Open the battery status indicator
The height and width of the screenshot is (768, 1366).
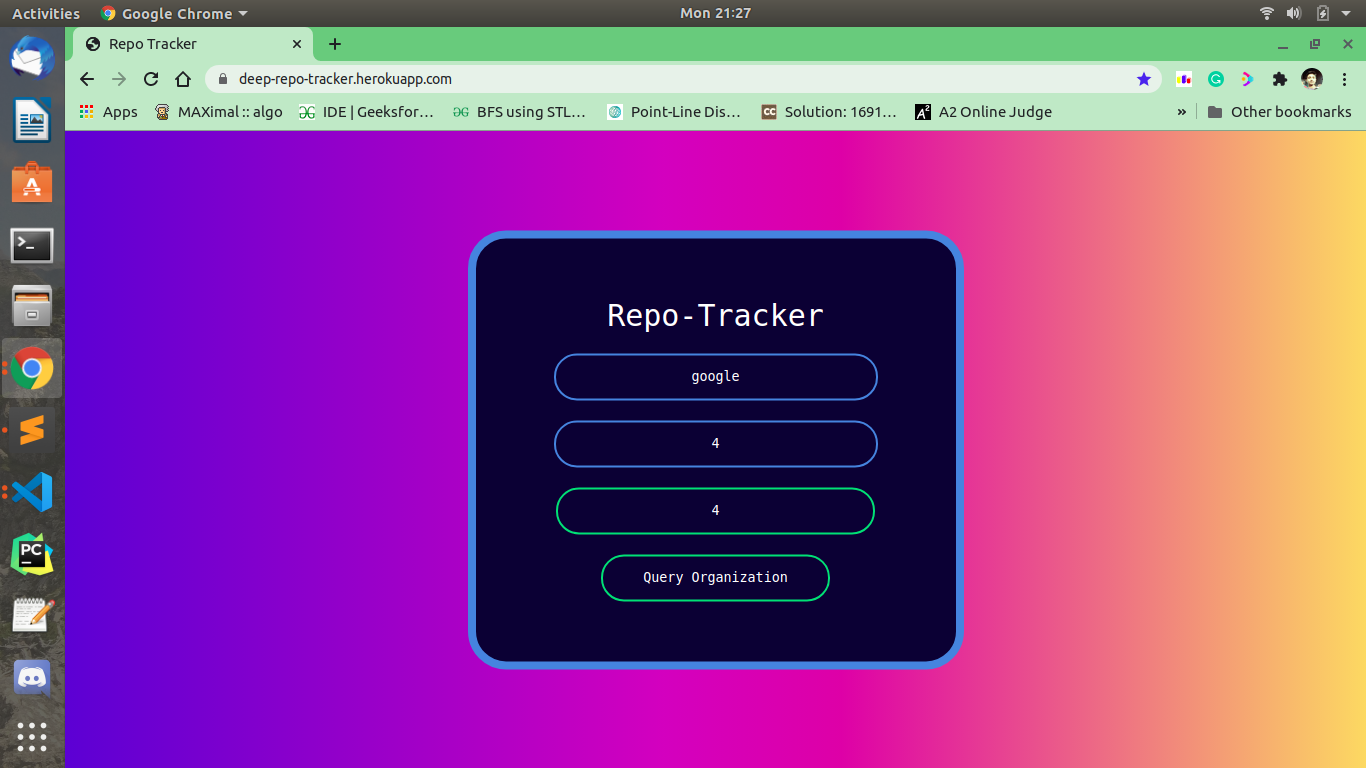(1323, 13)
